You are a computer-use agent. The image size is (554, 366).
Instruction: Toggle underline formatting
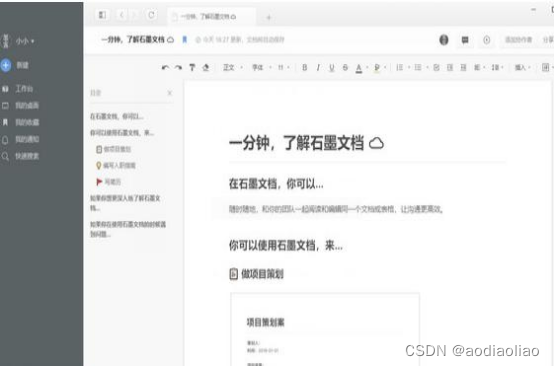pos(331,67)
